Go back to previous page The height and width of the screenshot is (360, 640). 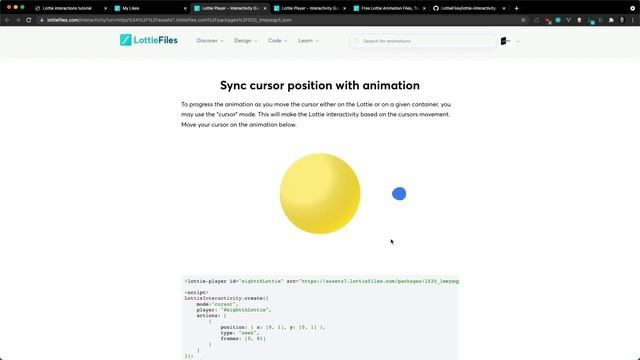[7, 20]
